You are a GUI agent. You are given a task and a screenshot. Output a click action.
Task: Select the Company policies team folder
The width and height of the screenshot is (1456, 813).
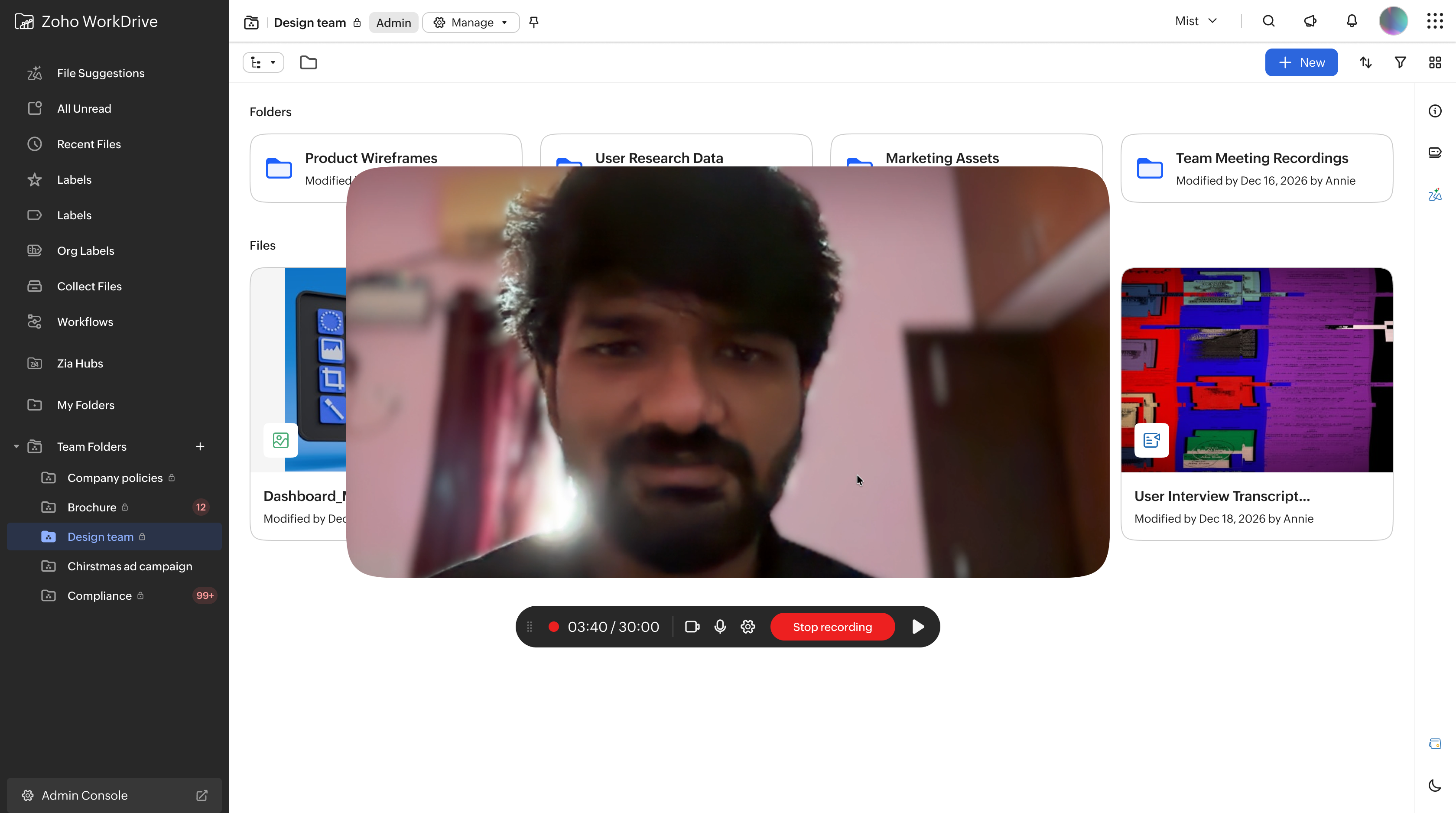pyautogui.click(x=114, y=478)
